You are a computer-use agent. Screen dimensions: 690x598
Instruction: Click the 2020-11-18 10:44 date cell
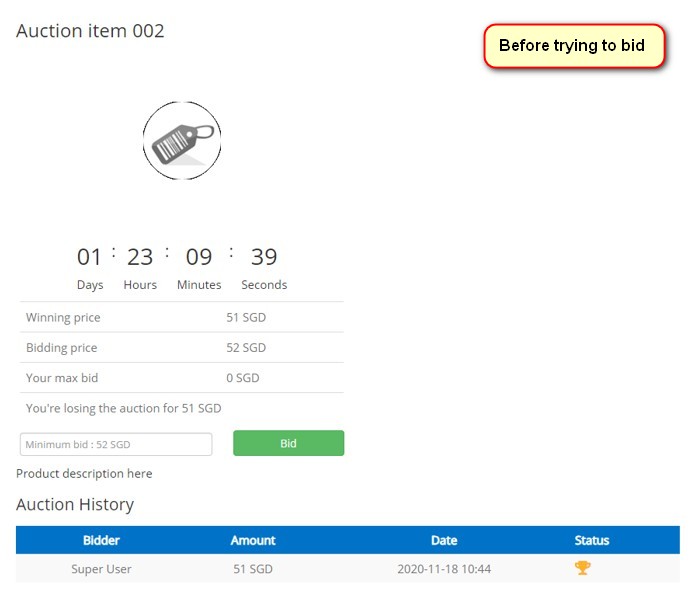[444, 569]
